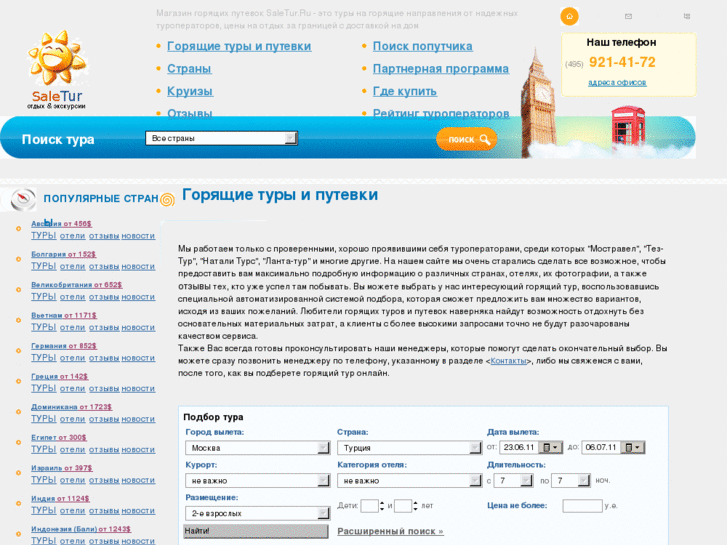Open the Страны menu link

click(x=189, y=69)
